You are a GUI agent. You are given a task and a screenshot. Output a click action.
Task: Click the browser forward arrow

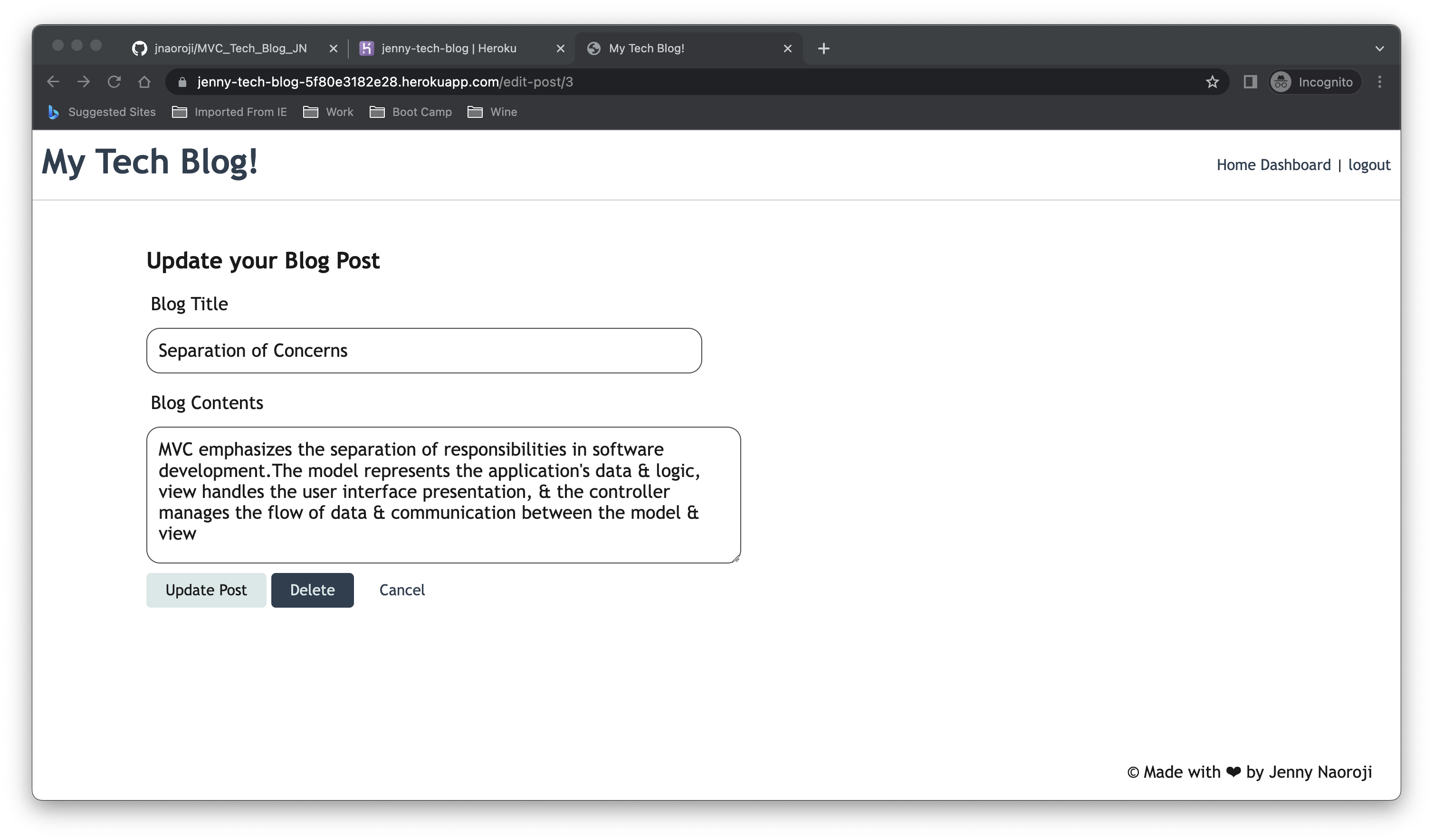click(x=84, y=82)
